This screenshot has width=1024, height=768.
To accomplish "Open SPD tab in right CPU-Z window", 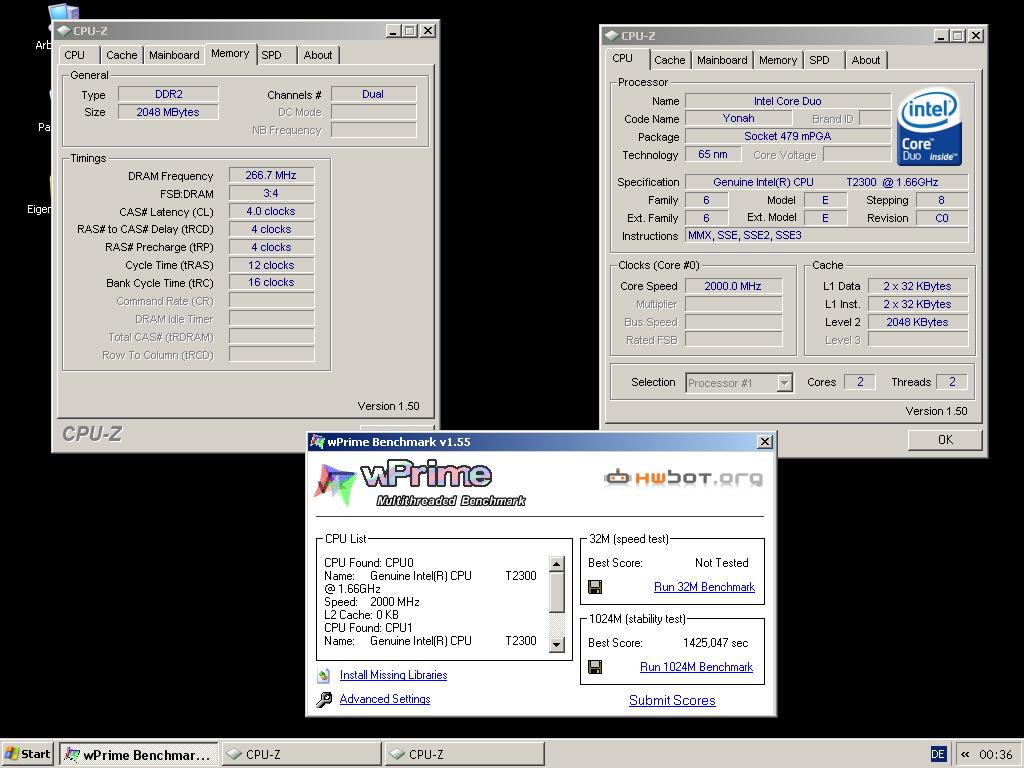I will [822, 60].
